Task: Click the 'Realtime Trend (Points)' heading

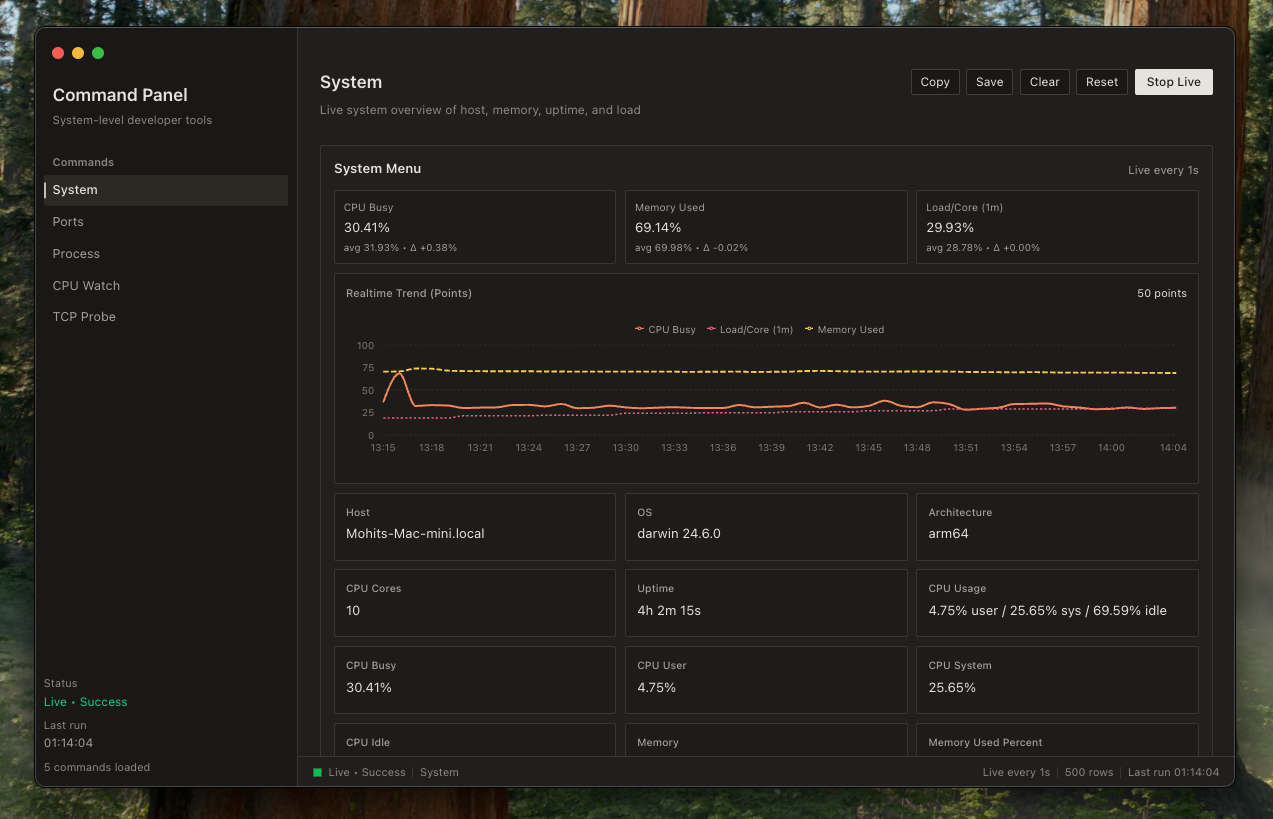Action: 409,294
